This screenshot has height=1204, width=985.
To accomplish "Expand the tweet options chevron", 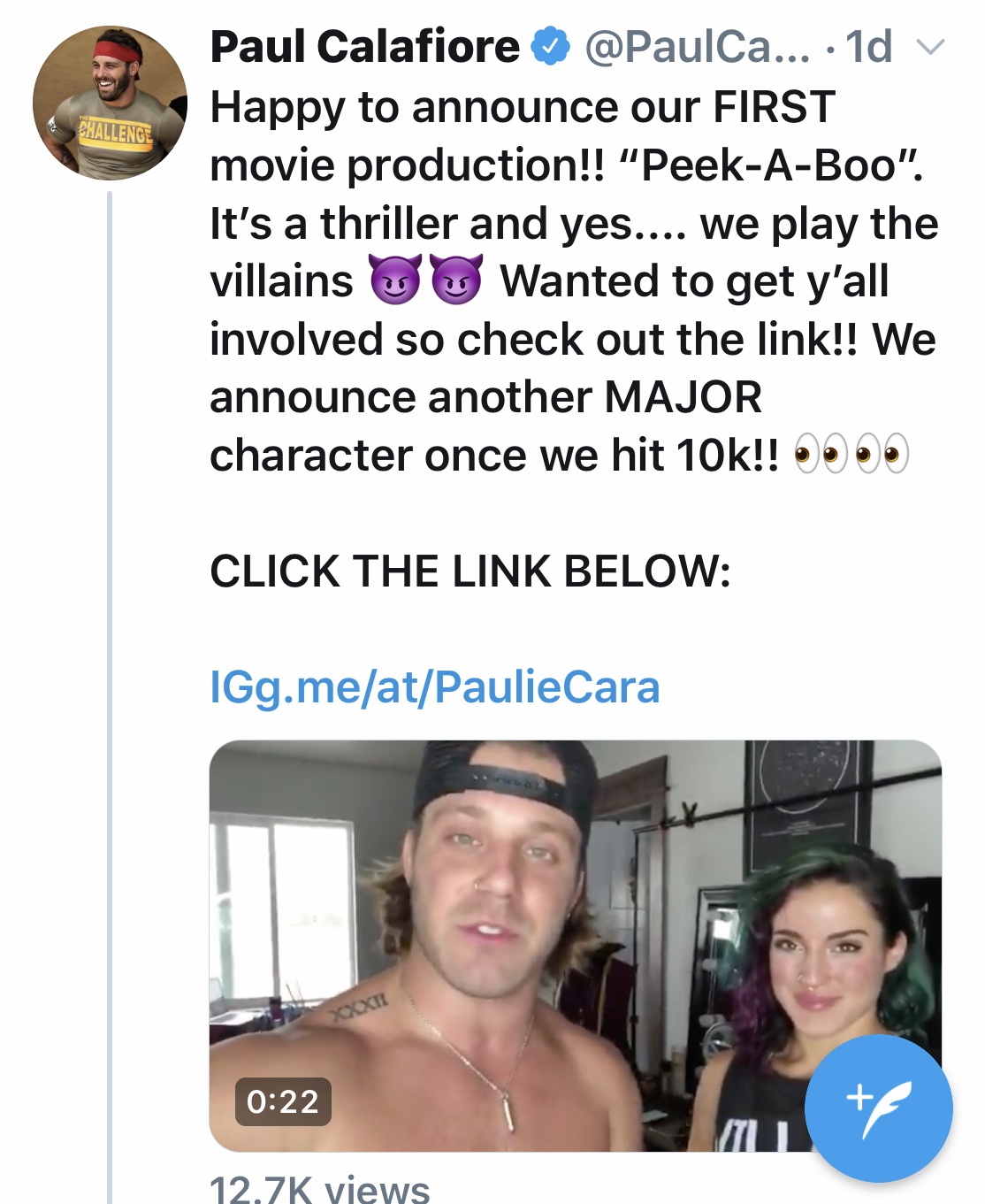I will pyautogui.click(x=930, y=47).
